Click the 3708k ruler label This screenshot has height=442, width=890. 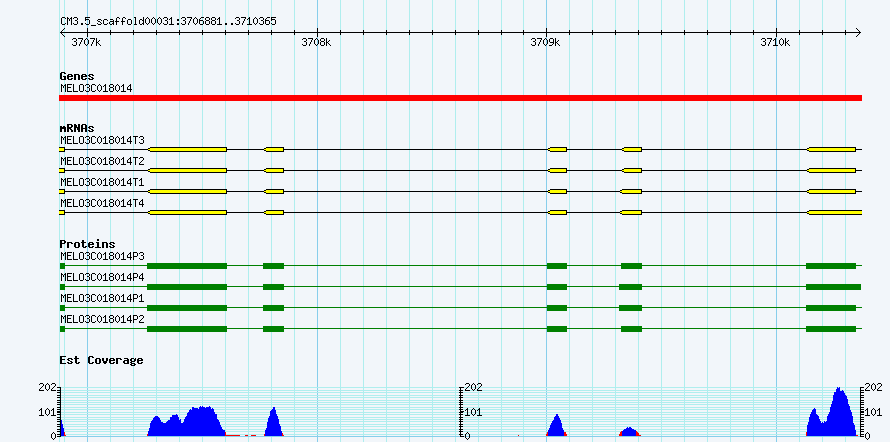click(x=316, y=42)
